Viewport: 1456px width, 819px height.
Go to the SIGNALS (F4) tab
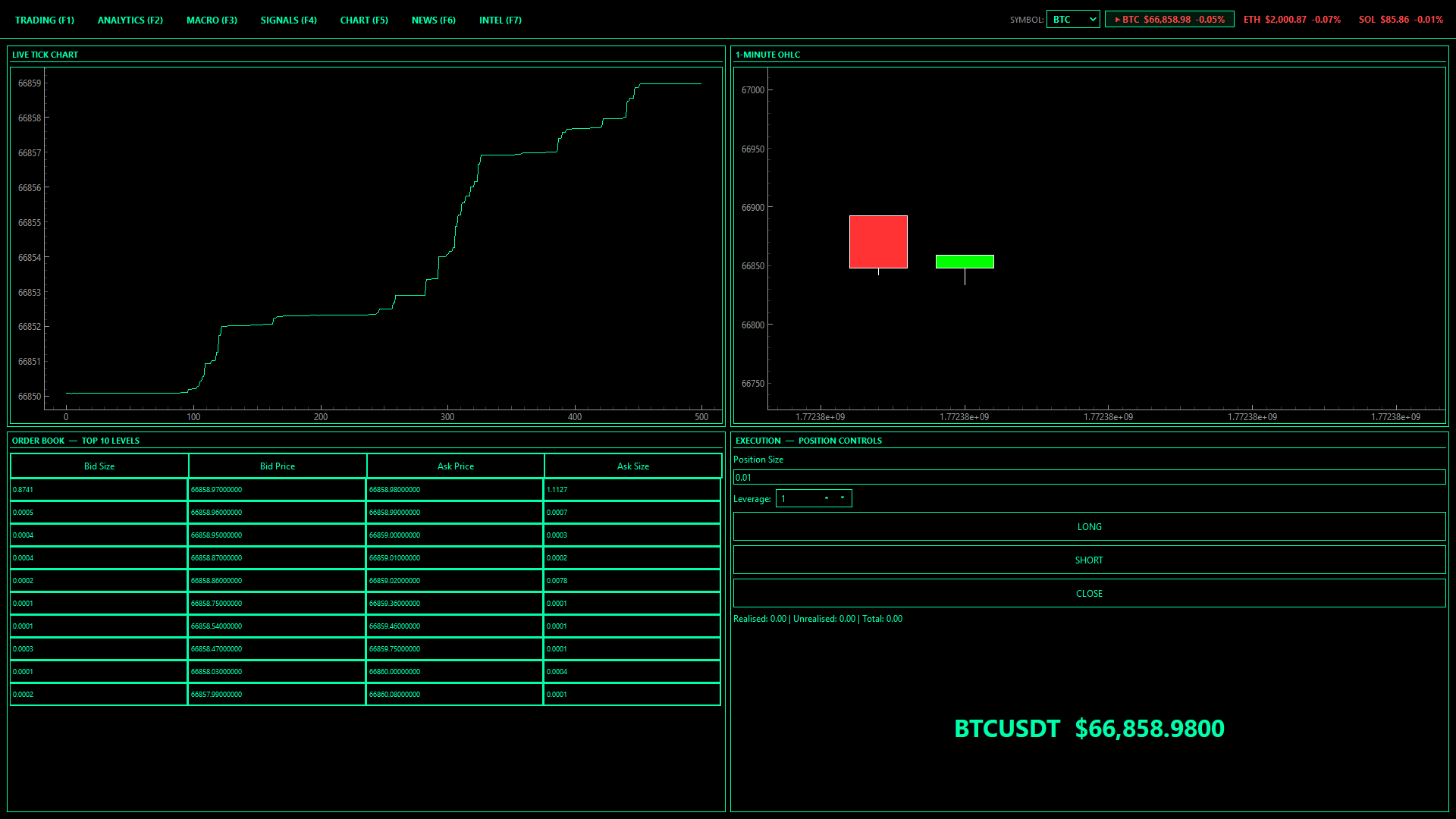click(288, 20)
